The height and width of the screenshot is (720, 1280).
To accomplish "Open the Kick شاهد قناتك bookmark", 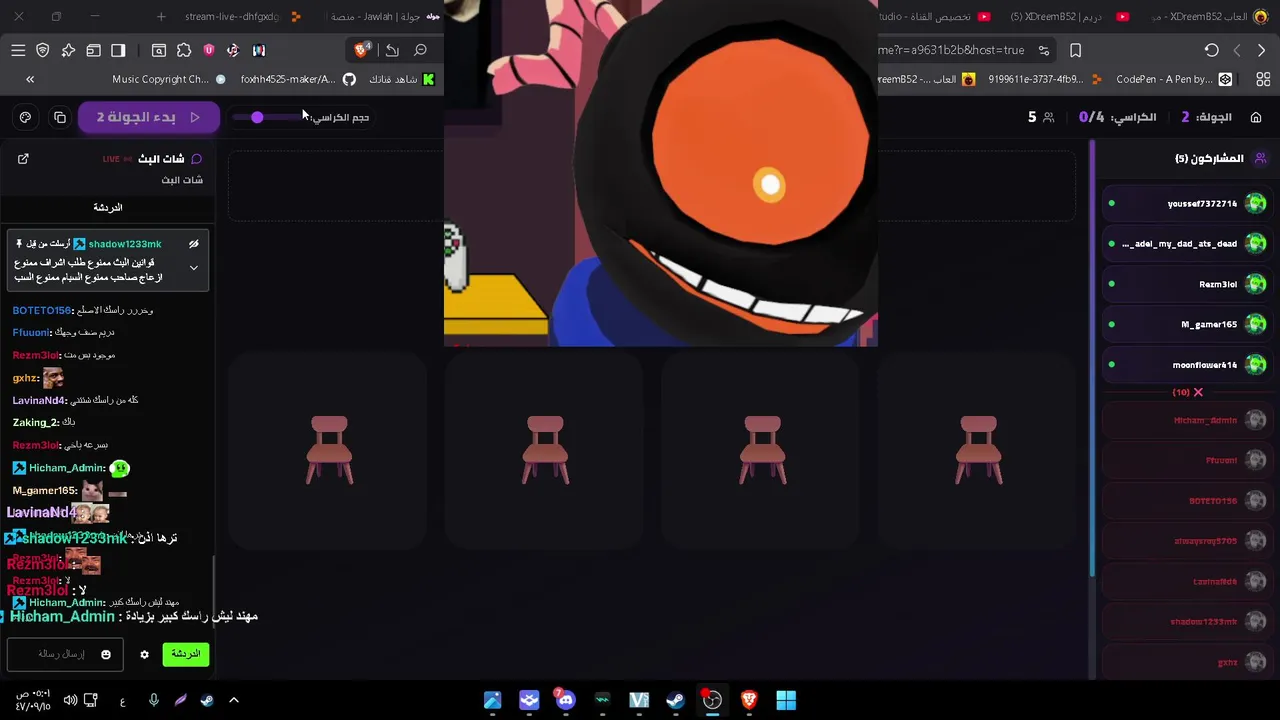I will click(402, 79).
